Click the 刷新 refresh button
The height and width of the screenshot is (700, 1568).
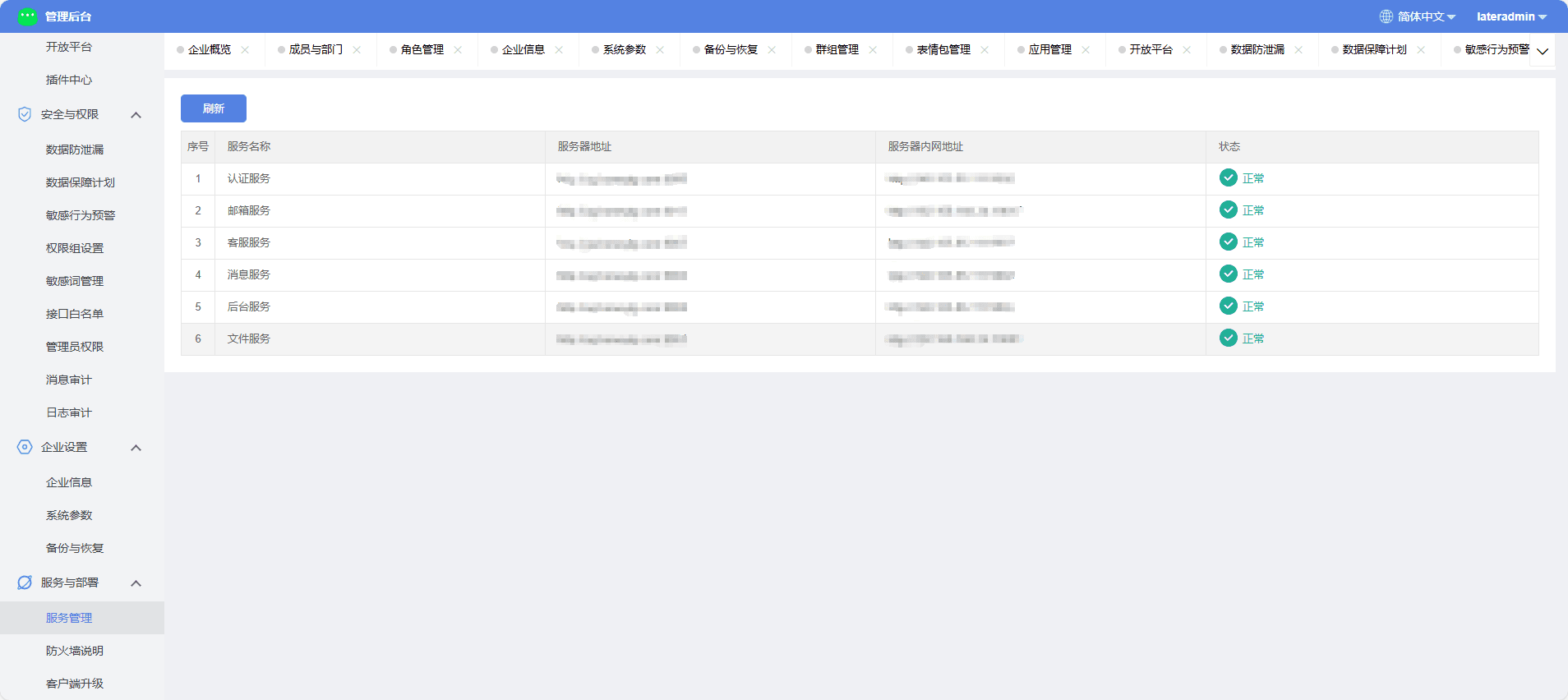214,108
